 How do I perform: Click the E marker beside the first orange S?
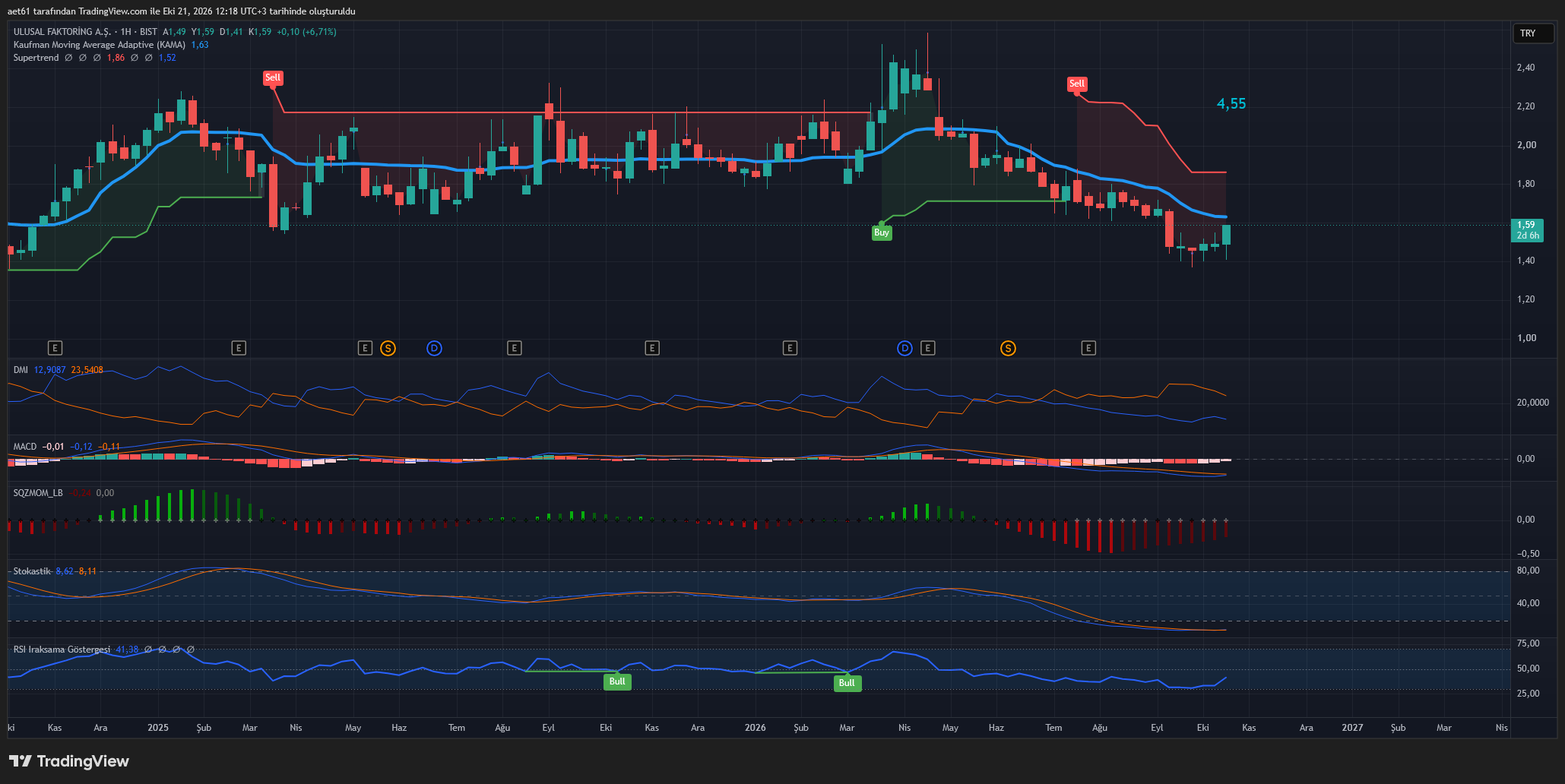click(x=365, y=348)
